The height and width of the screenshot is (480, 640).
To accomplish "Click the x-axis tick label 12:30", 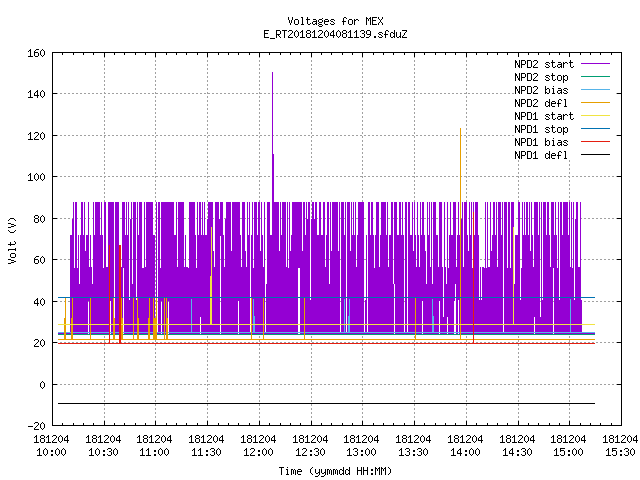I will [x=310, y=453].
